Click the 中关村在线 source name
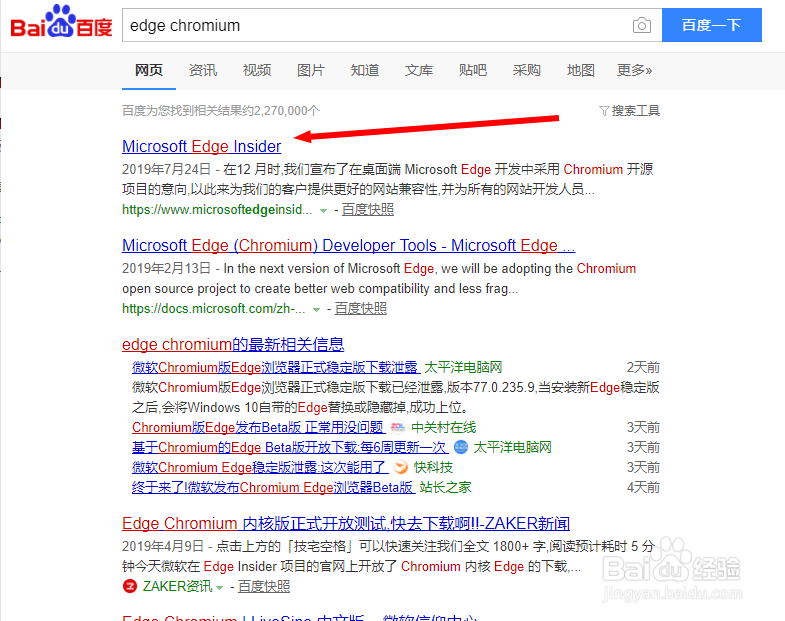The height and width of the screenshot is (621, 785). 444,427
